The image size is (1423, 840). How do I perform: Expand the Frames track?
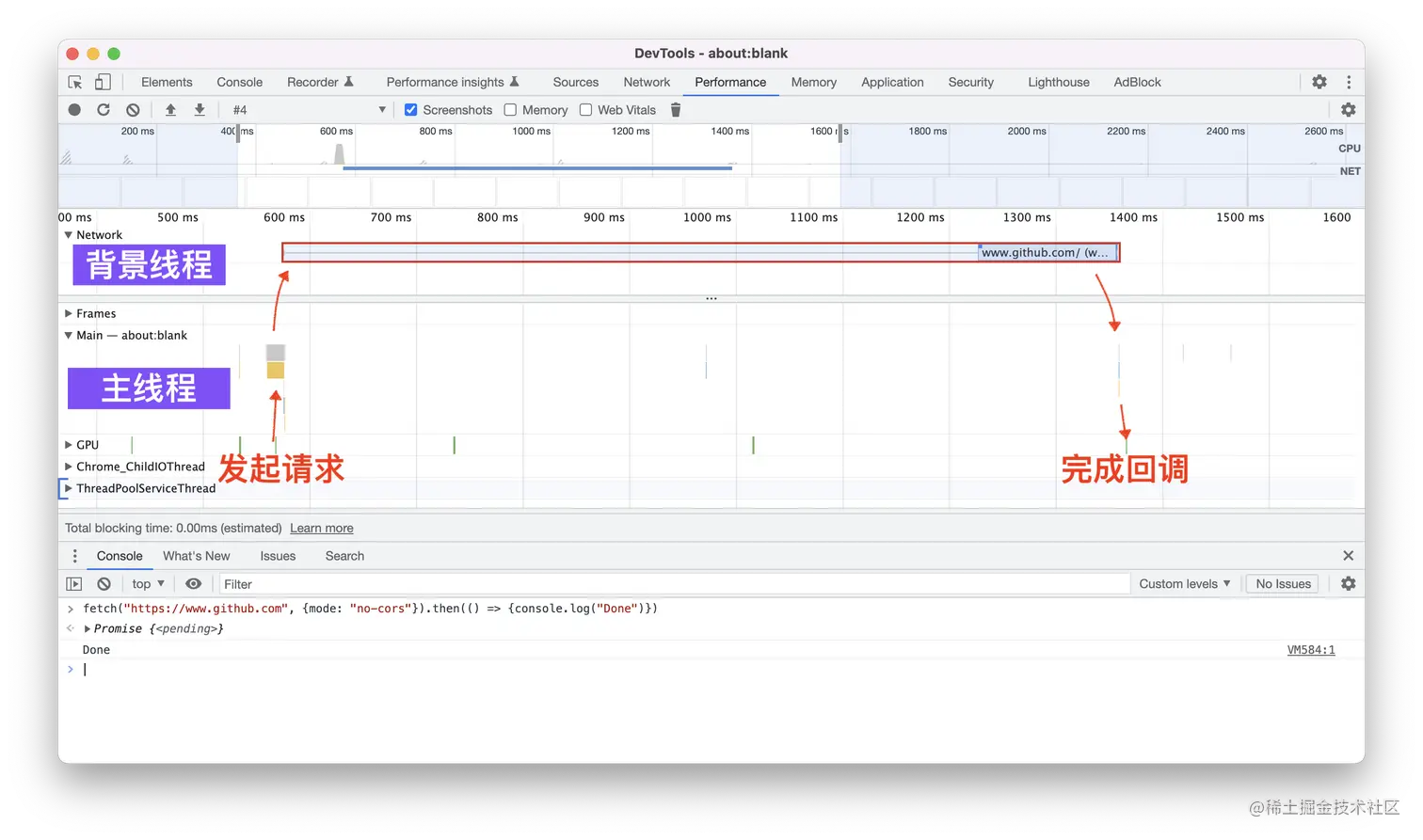pos(69,313)
